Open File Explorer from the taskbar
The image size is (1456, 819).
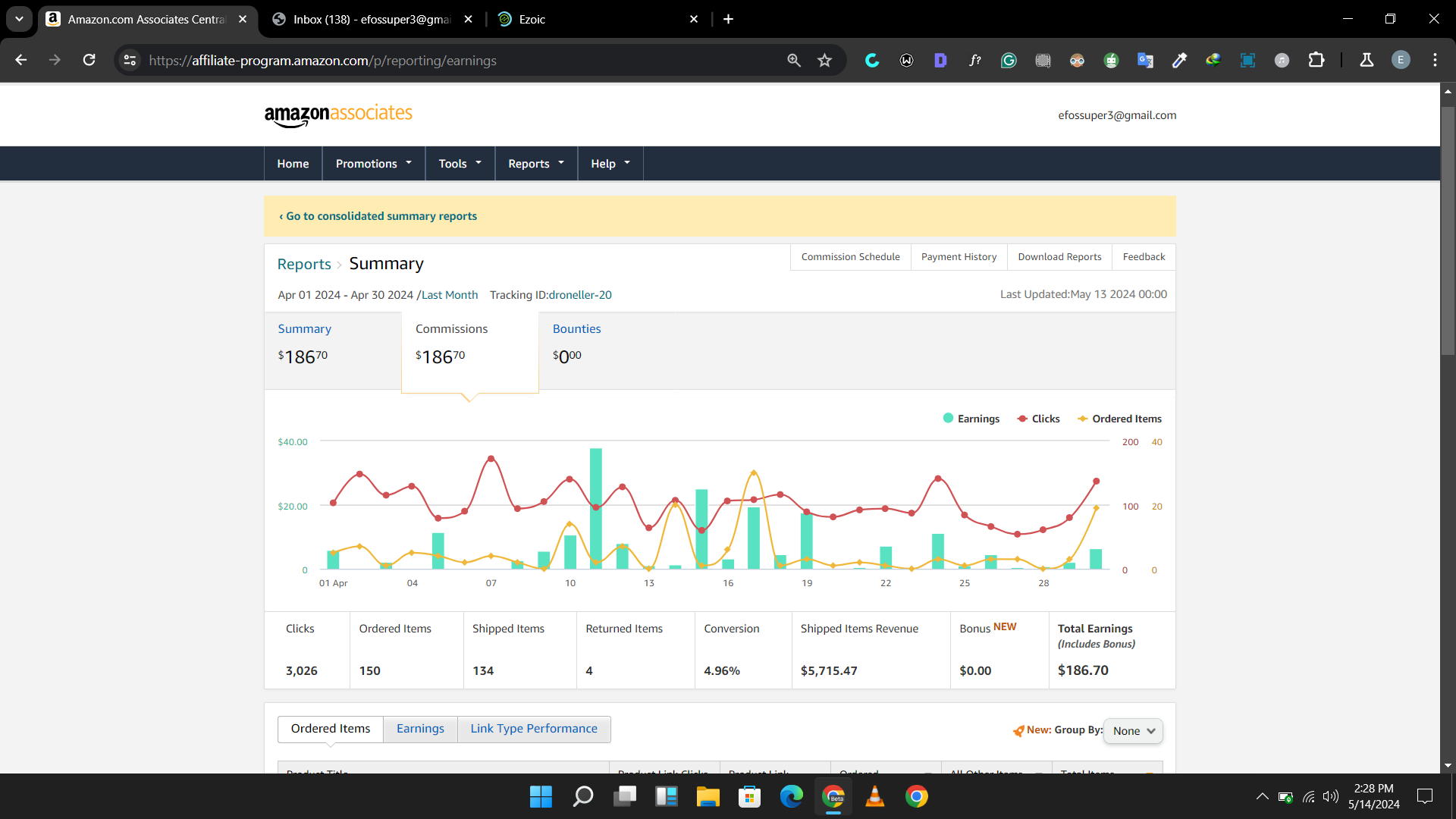pos(708,796)
